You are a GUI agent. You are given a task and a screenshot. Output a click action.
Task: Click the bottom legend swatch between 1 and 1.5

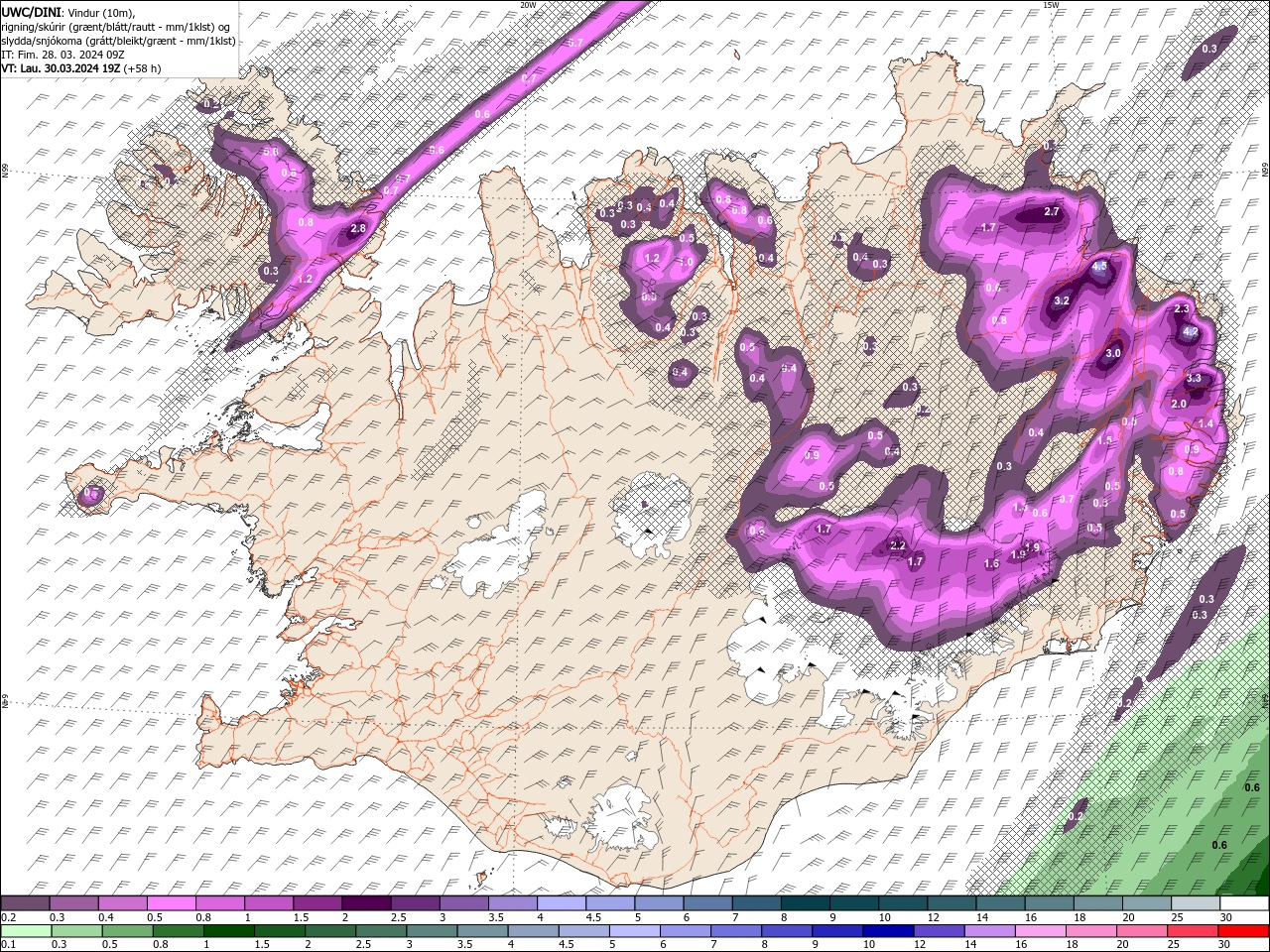[x=229, y=931]
